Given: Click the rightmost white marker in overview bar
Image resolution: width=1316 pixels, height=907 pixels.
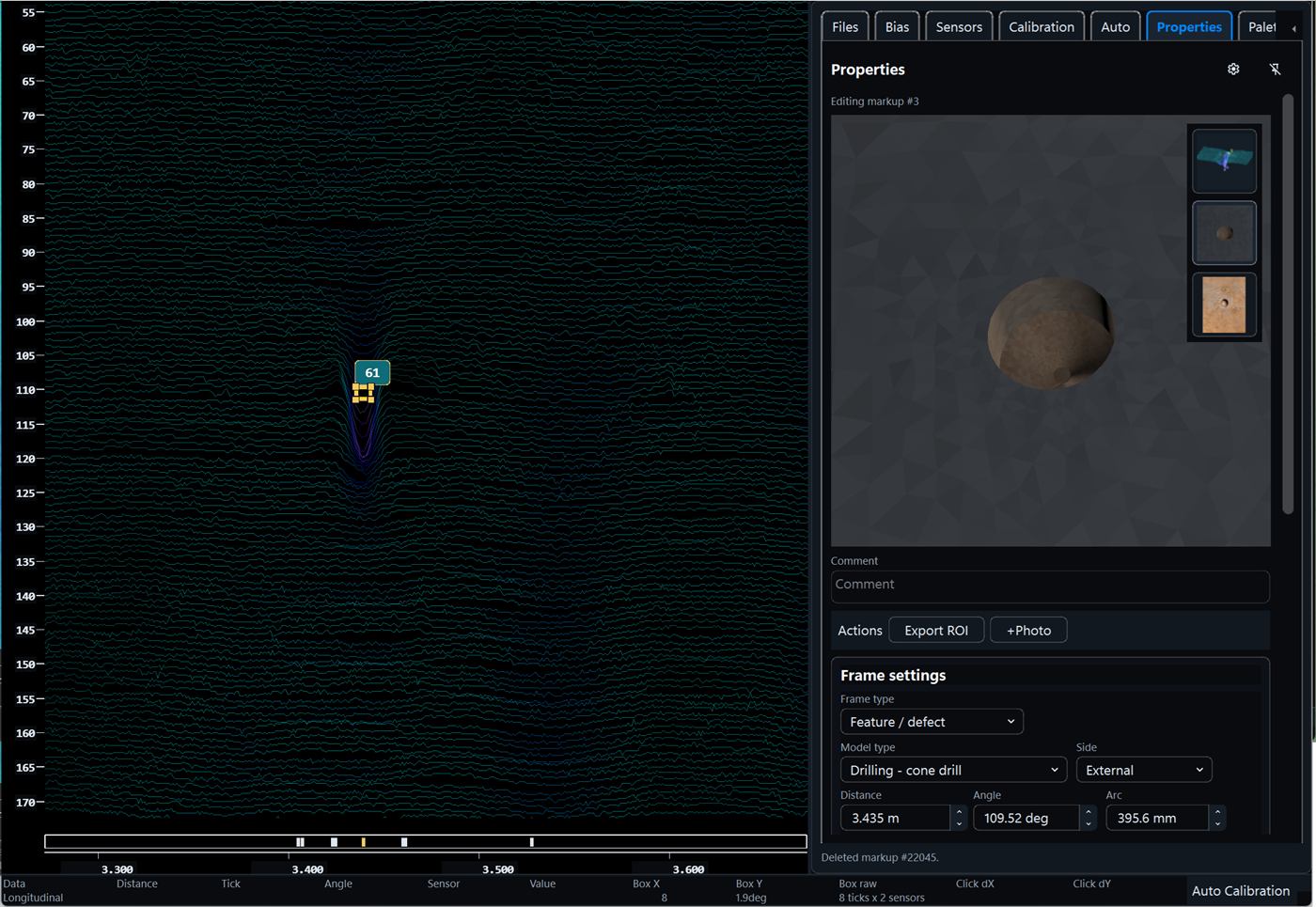Looking at the screenshot, I should (x=531, y=842).
